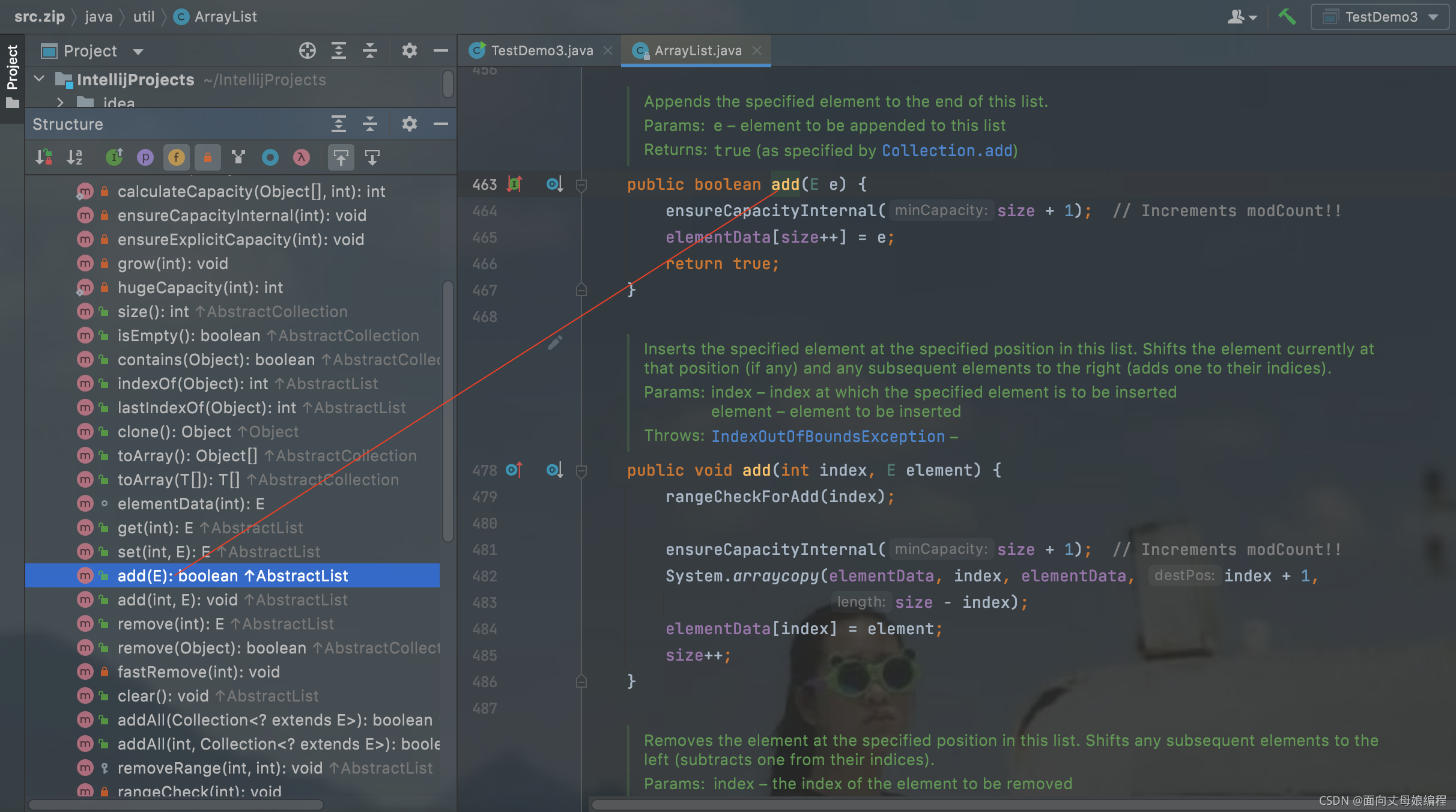Collapse the IntellijProjects root node

(40, 79)
